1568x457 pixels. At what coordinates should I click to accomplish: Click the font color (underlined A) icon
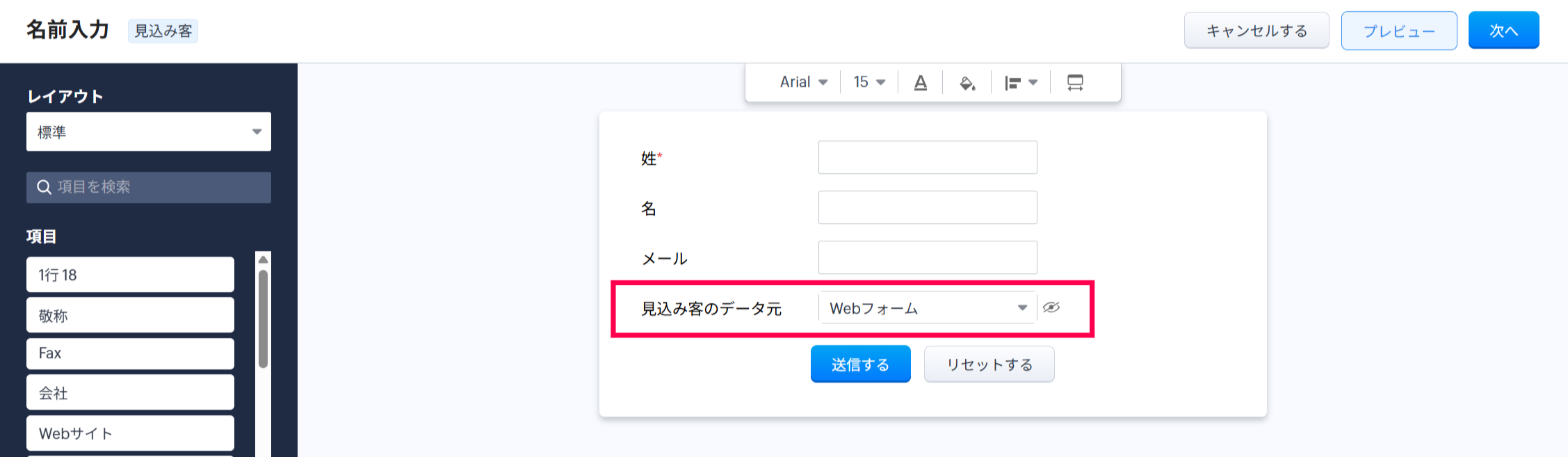pyautogui.click(x=920, y=83)
